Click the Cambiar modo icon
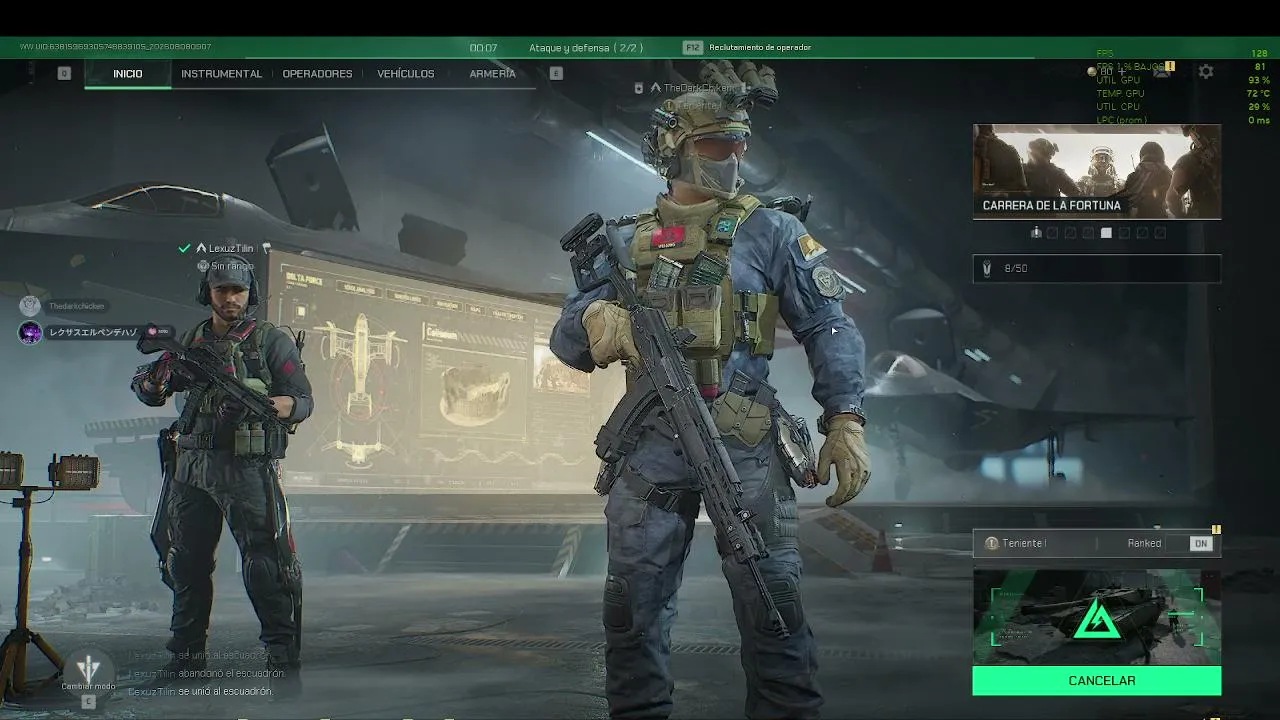This screenshot has width=1280, height=720. point(88,668)
